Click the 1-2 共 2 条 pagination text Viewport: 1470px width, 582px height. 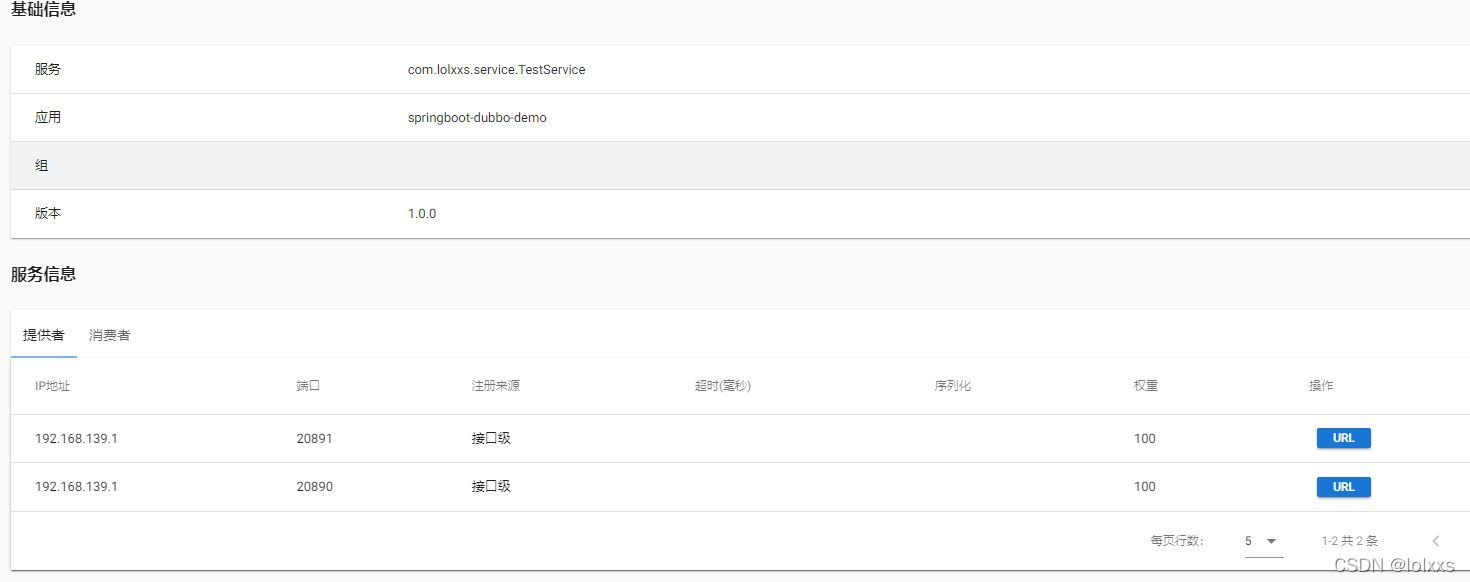pyautogui.click(x=1350, y=541)
